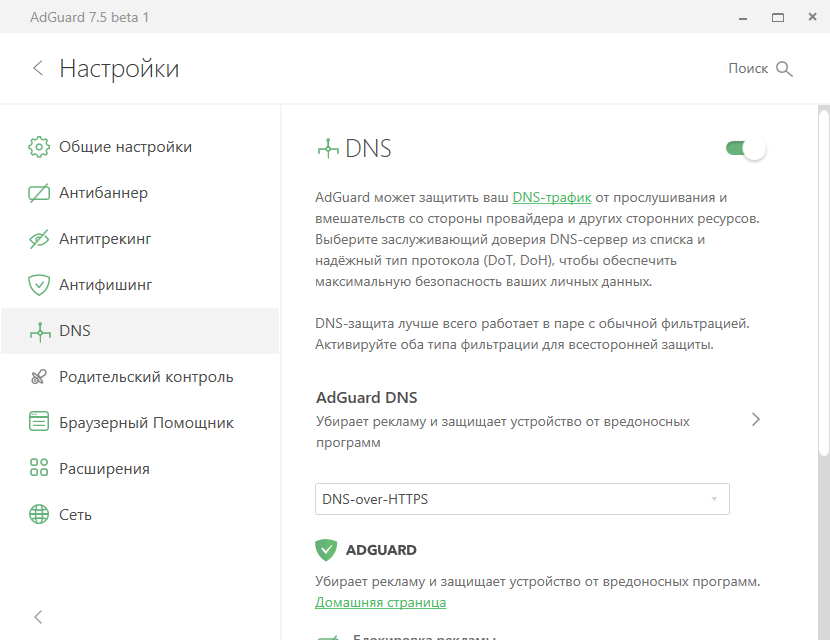Follow the DNS-трафик link

pos(552,197)
